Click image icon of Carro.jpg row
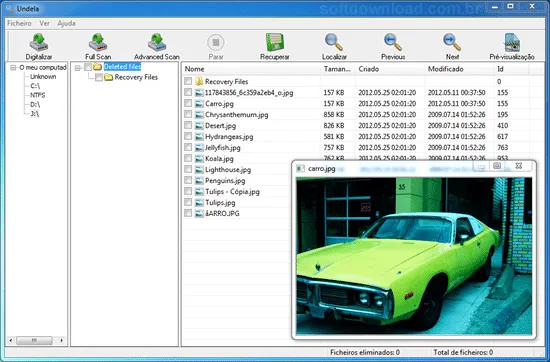Image resolution: width=550 pixels, height=362 pixels. point(199,104)
